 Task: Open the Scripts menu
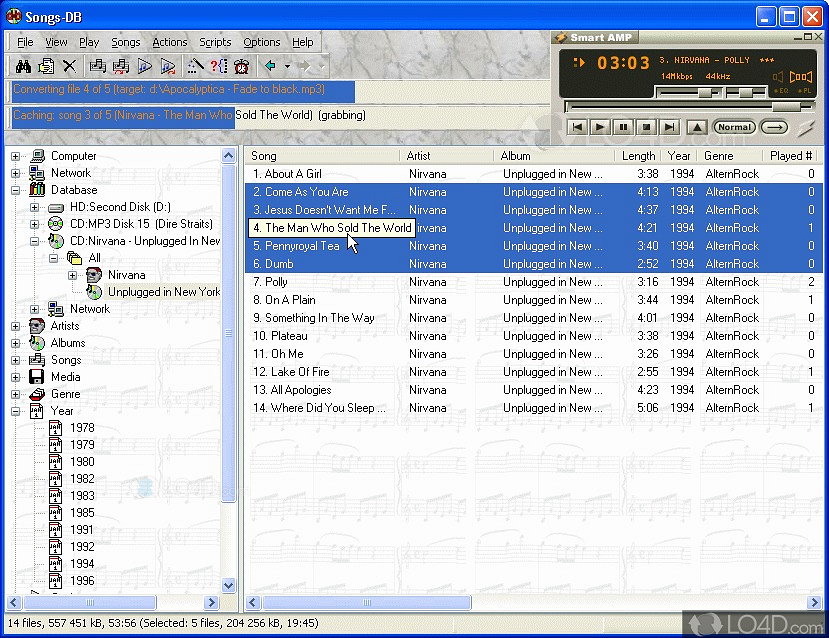click(215, 42)
